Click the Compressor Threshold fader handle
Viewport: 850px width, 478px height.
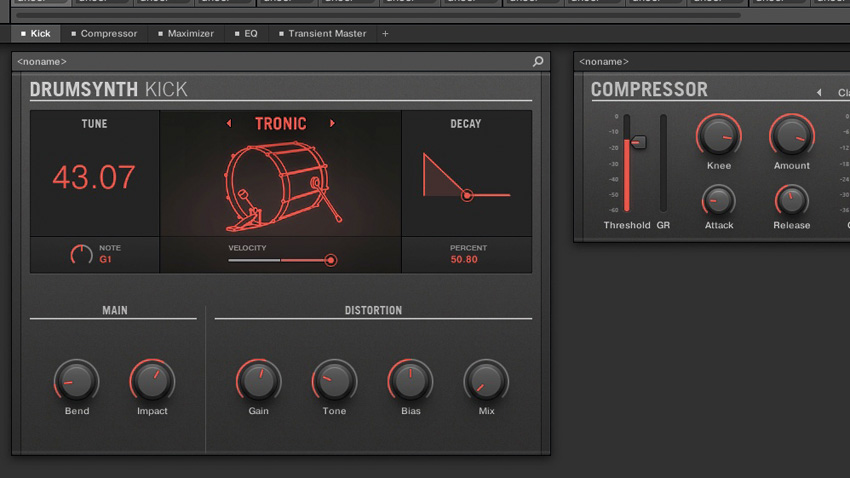click(x=639, y=142)
